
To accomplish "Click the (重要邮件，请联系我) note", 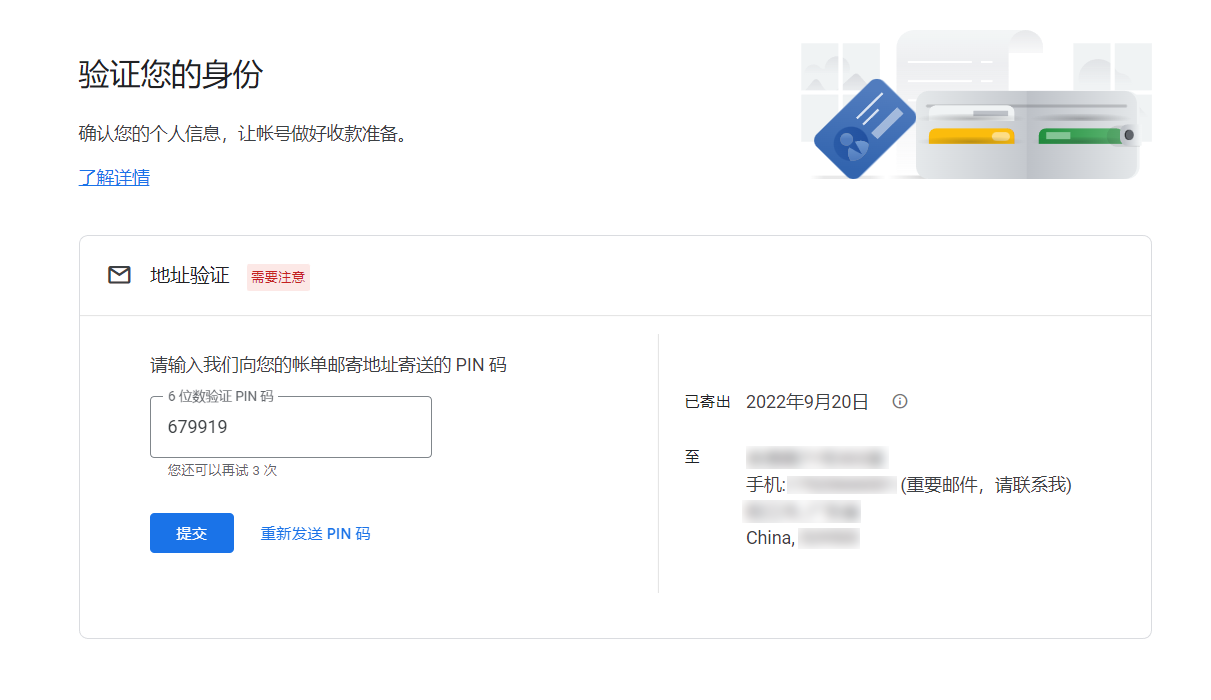I will click(986, 485).
